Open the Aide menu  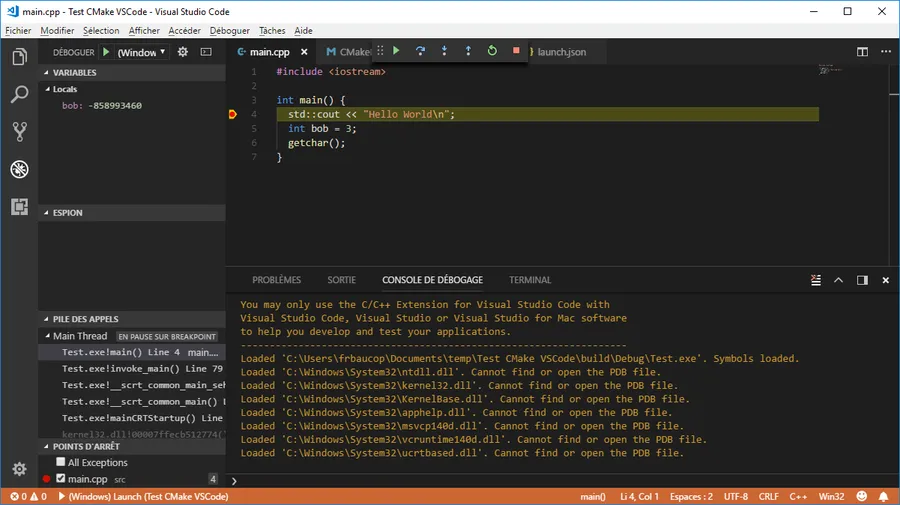pyautogui.click(x=303, y=30)
